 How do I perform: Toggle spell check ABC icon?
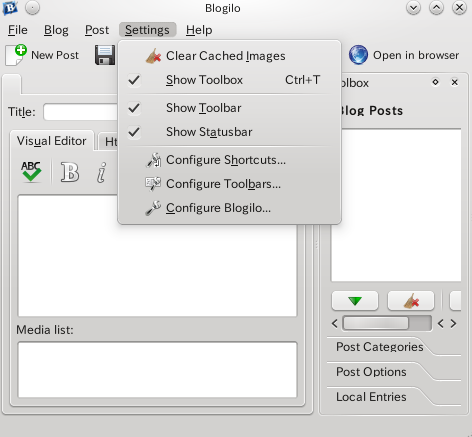coord(31,172)
